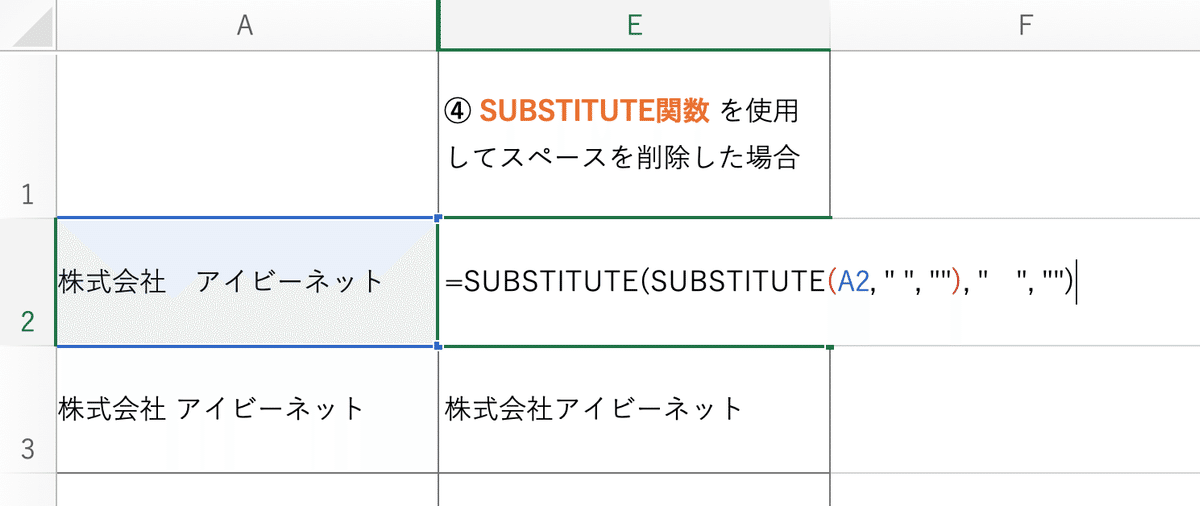Click the green fill handle of the formula cell
Viewport: 1200px width, 506px height.
tap(830, 346)
